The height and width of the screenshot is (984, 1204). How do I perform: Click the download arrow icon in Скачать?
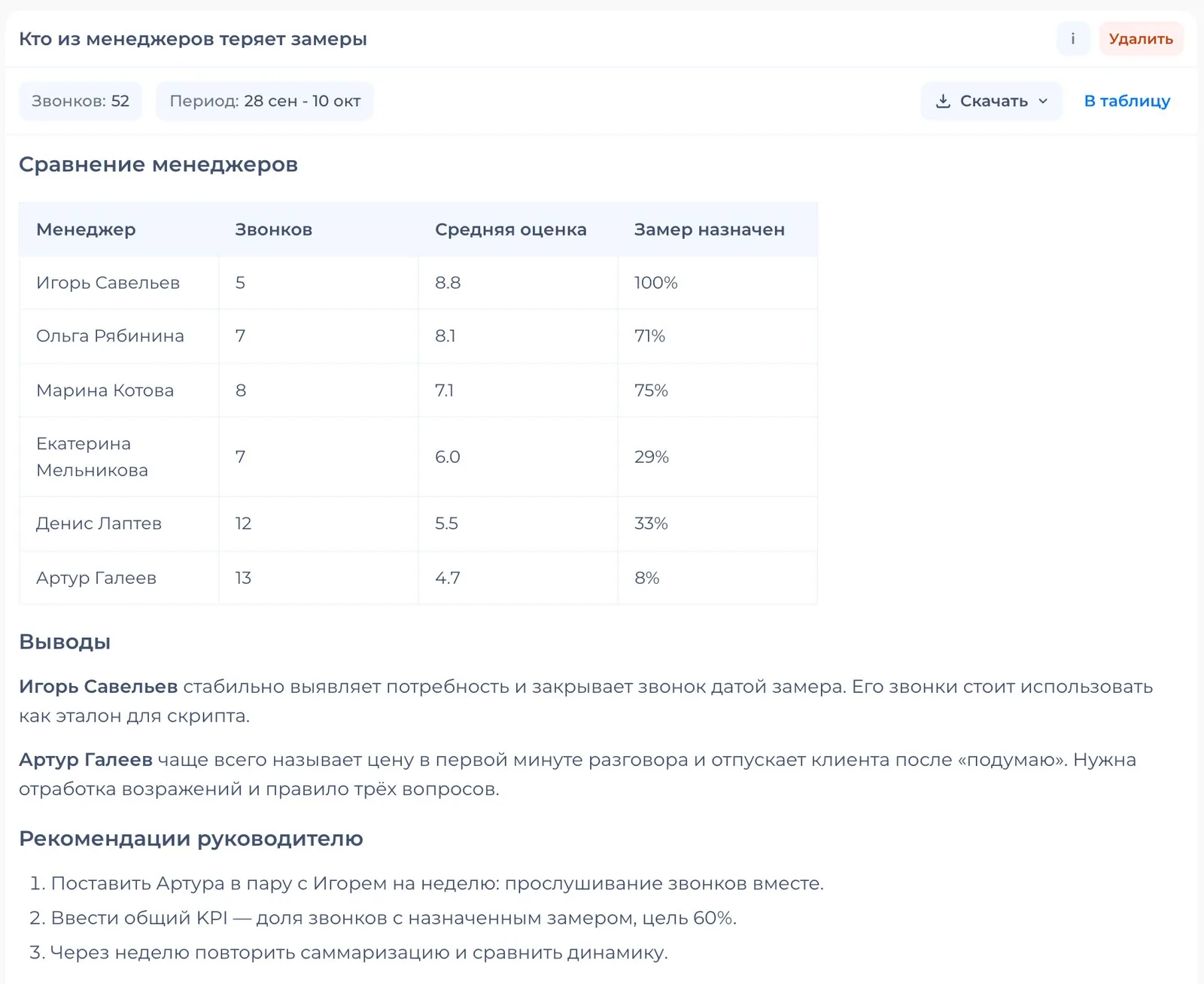[943, 101]
